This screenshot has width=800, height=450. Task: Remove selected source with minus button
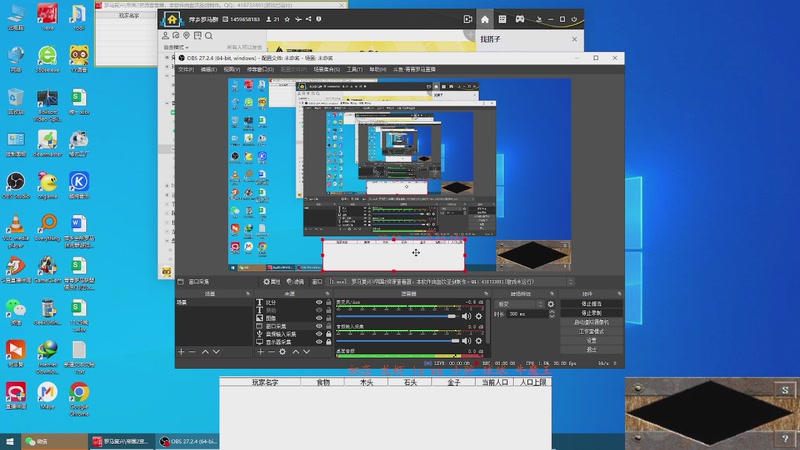click(x=271, y=352)
